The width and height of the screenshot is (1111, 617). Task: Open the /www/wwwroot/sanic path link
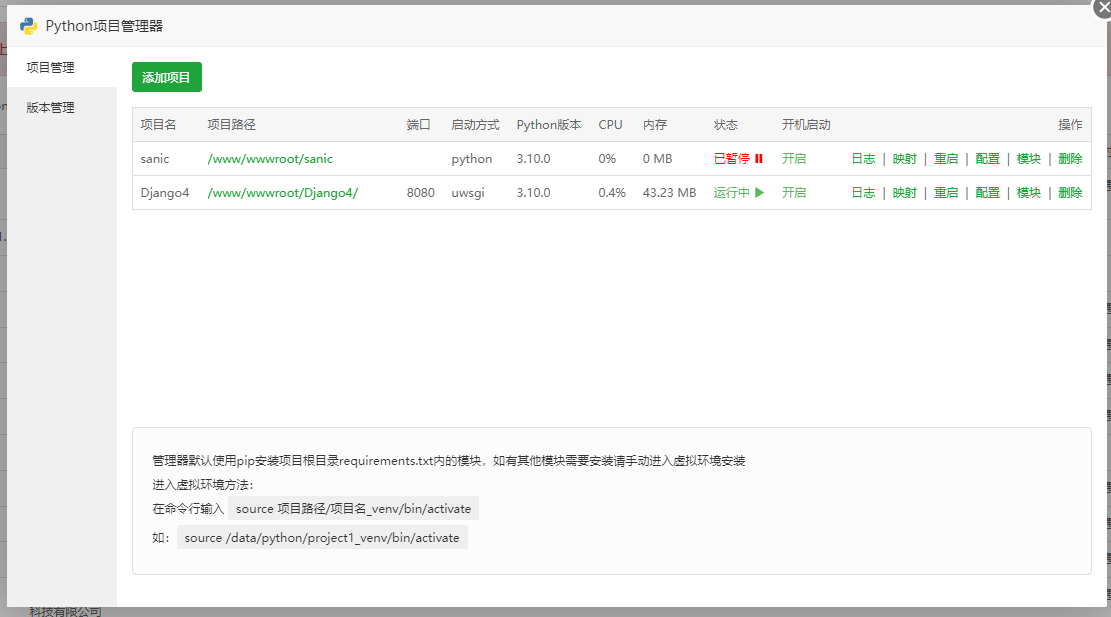click(x=270, y=159)
